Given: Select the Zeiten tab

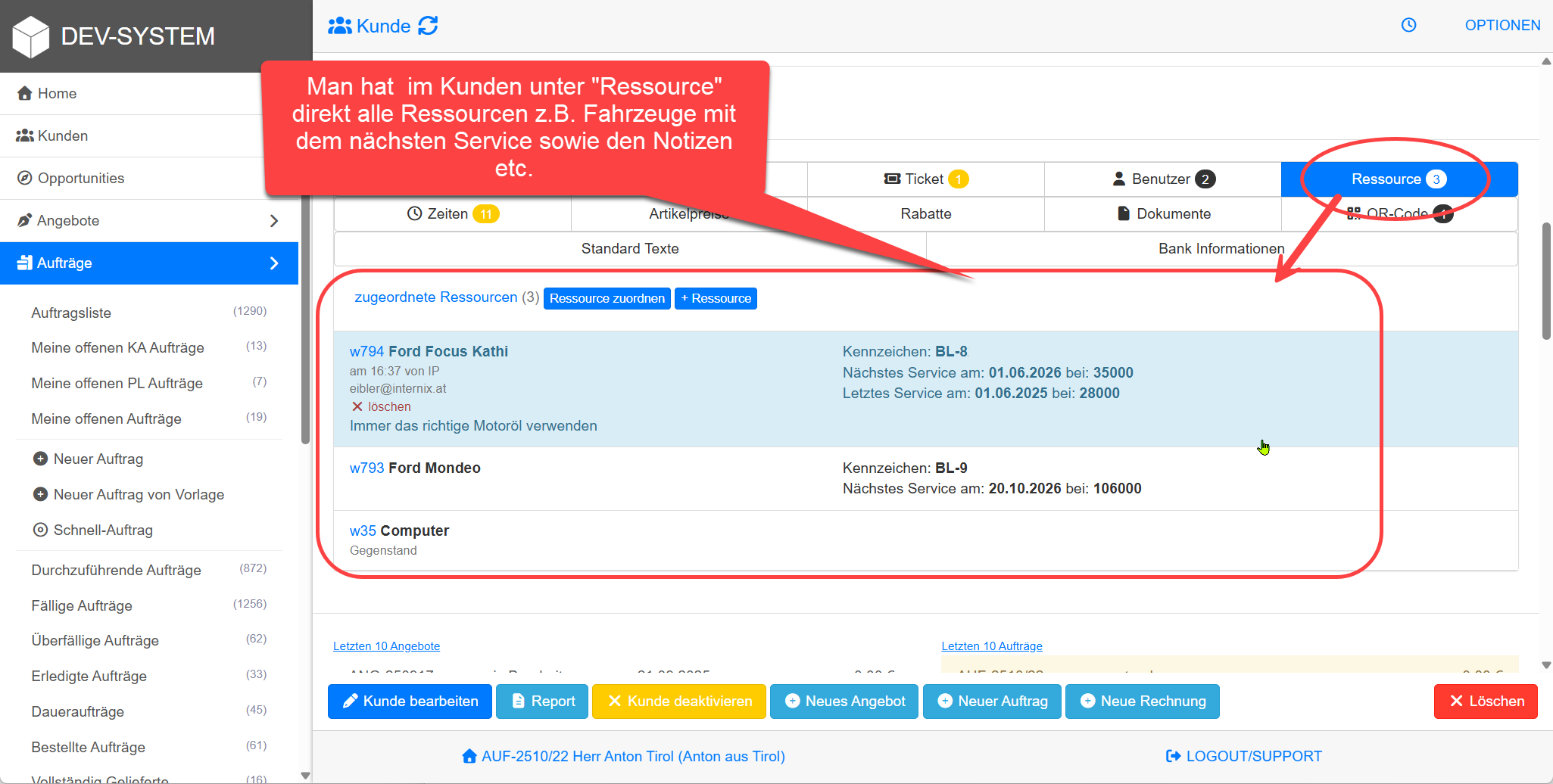Looking at the screenshot, I should pos(452,214).
